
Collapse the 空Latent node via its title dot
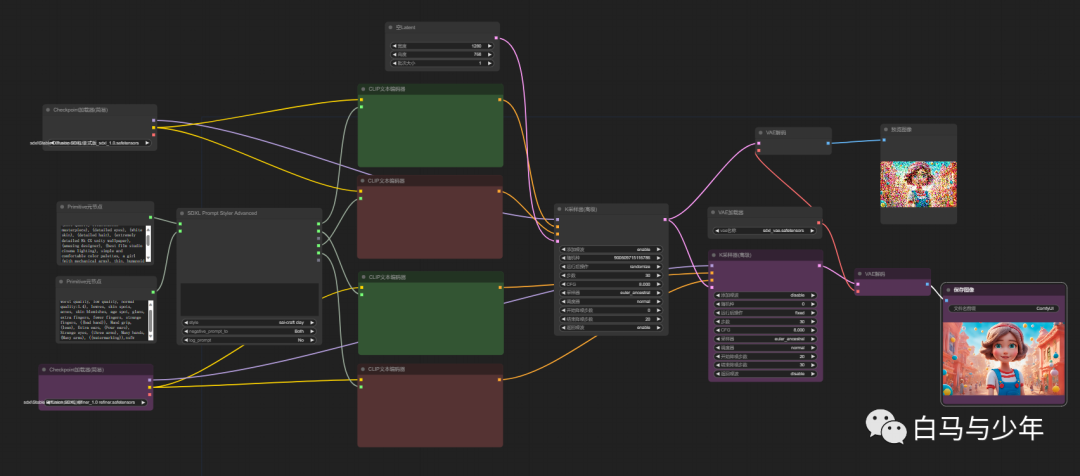pyautogui.click(x=391, y=27)
